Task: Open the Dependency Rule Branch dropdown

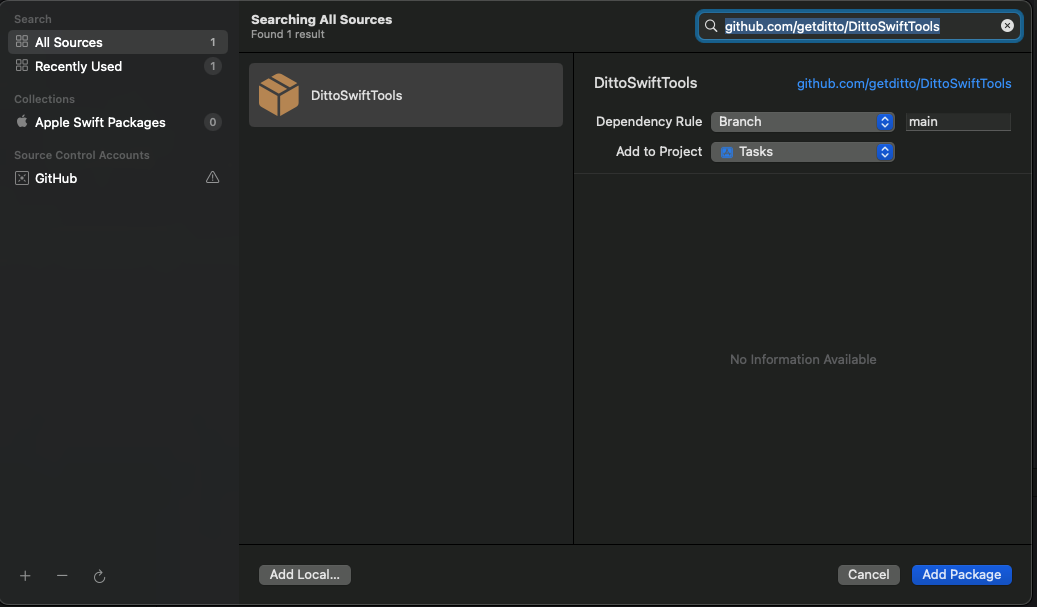Action: tap(802, 122)
